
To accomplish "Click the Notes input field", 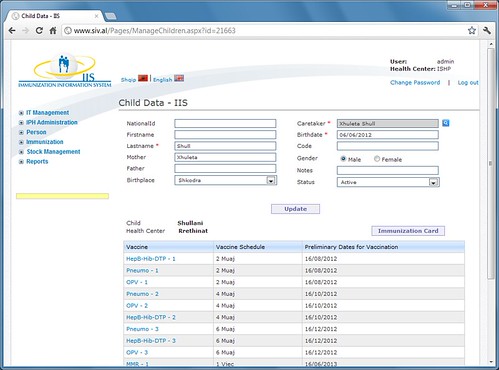I will click(388, 170).
